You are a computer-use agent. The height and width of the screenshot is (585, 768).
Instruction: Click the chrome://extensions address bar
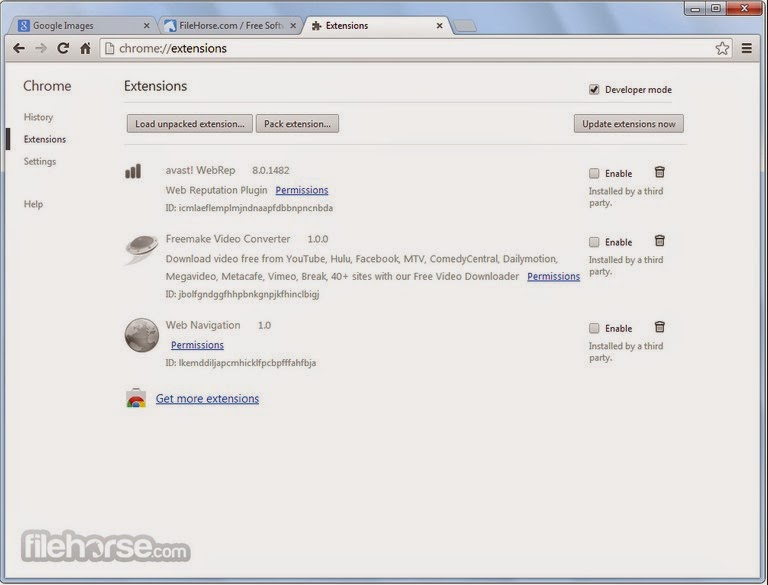pyautogui.click(x=415, y=48)
